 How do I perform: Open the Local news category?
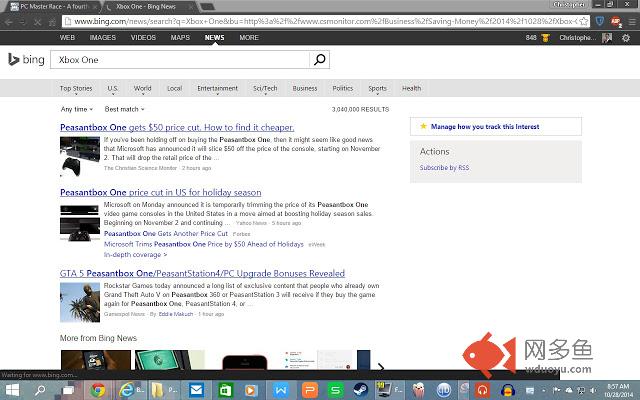[x=174, y=88]
